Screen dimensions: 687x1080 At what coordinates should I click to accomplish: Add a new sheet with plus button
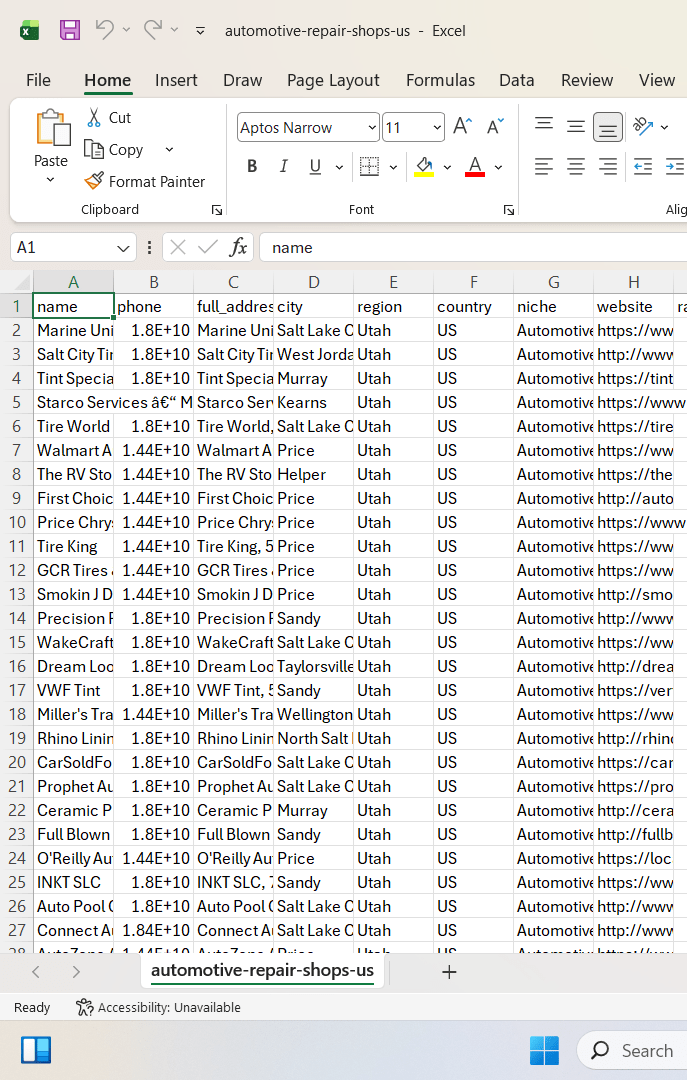[449, 972]
